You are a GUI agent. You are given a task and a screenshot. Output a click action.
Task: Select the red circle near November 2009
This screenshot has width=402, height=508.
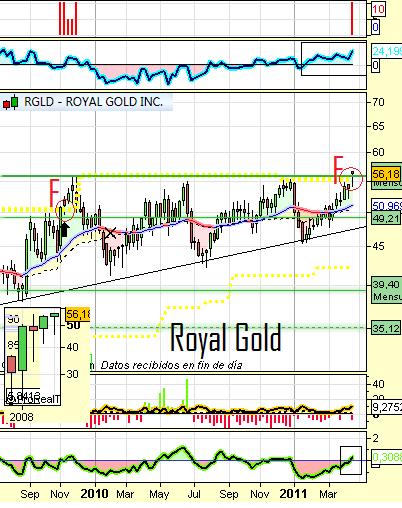click(x=65, y=210)
